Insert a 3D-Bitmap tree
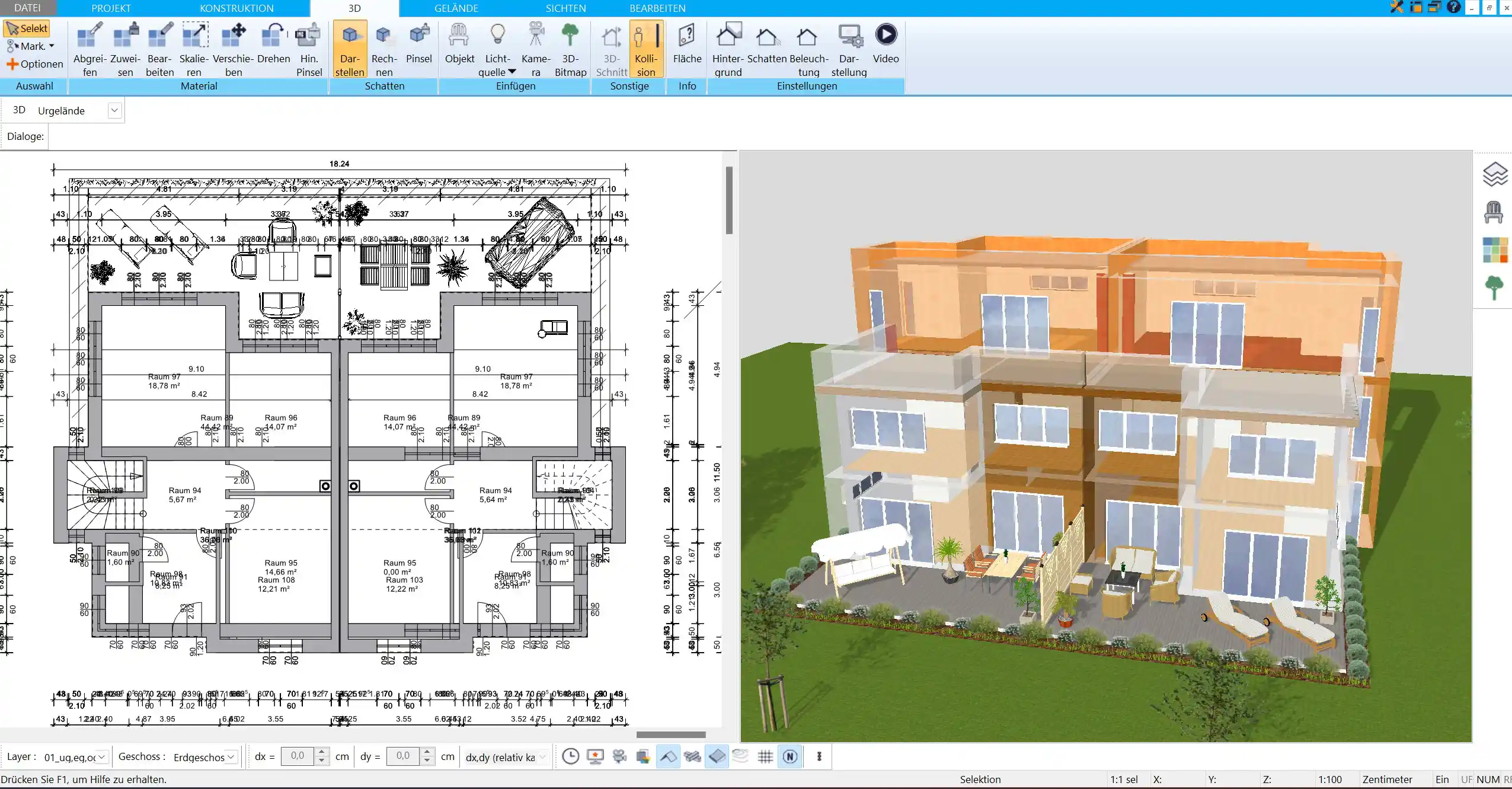This screenshot has width=1512, height=789. 570,49
